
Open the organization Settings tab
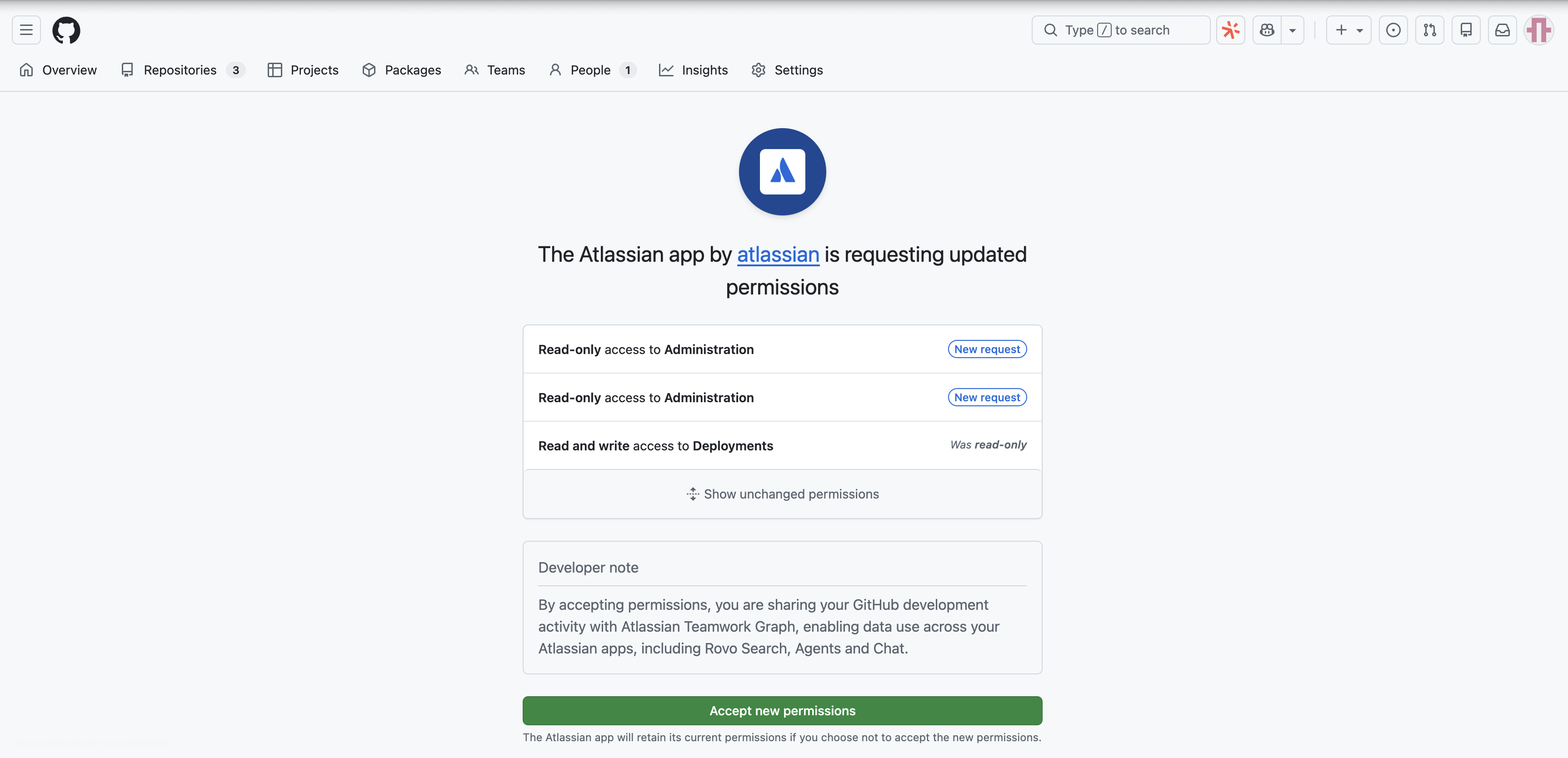pyautogui.click(x=786, y=70)
